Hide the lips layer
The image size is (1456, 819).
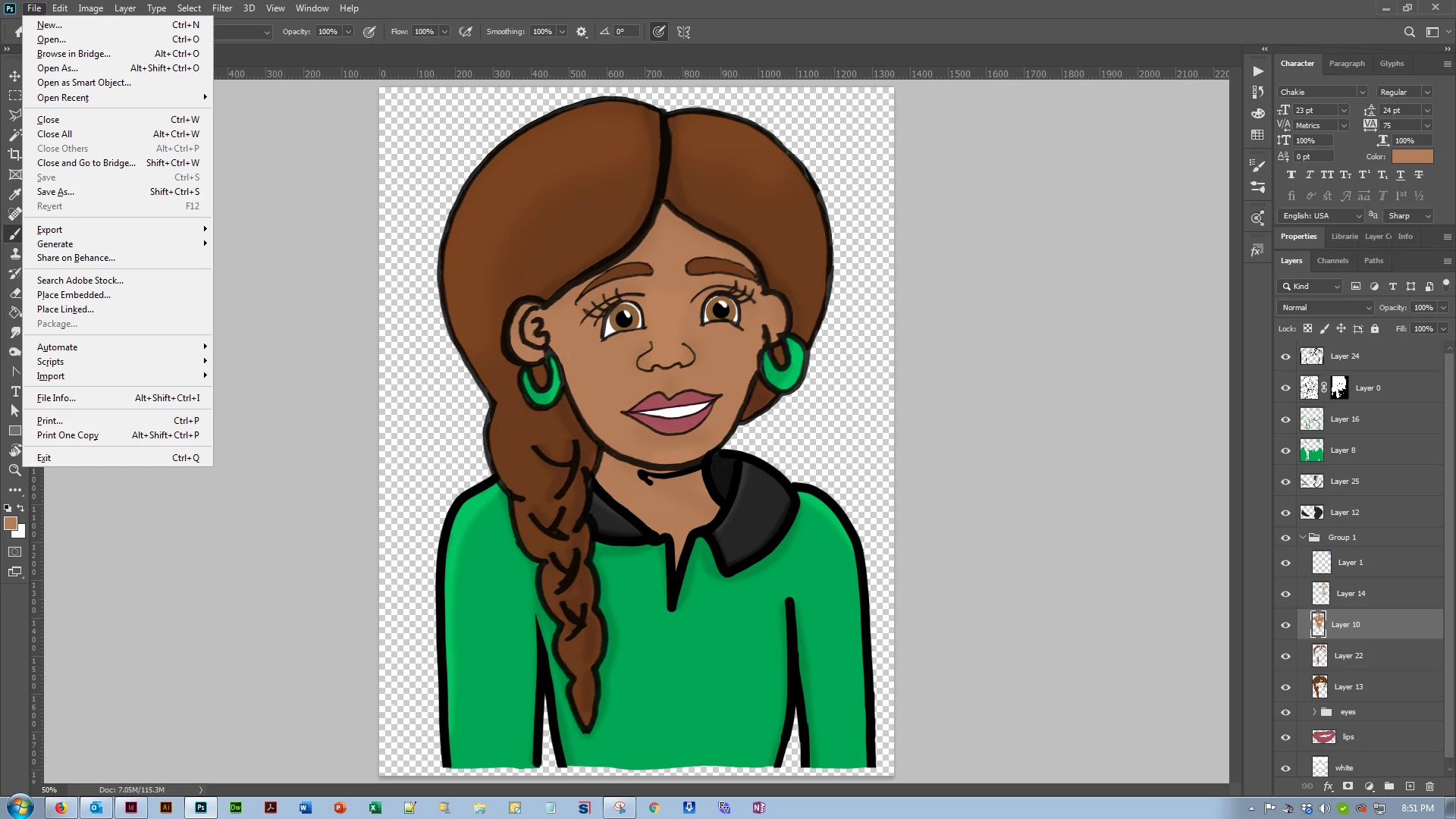pos(1285,737)
